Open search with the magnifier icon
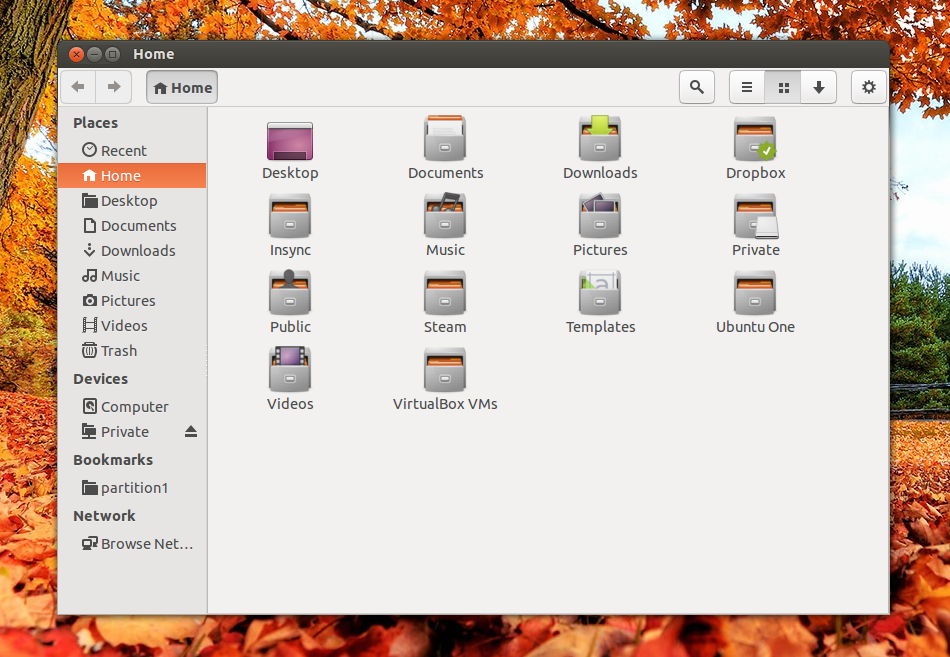 (697, 87)
